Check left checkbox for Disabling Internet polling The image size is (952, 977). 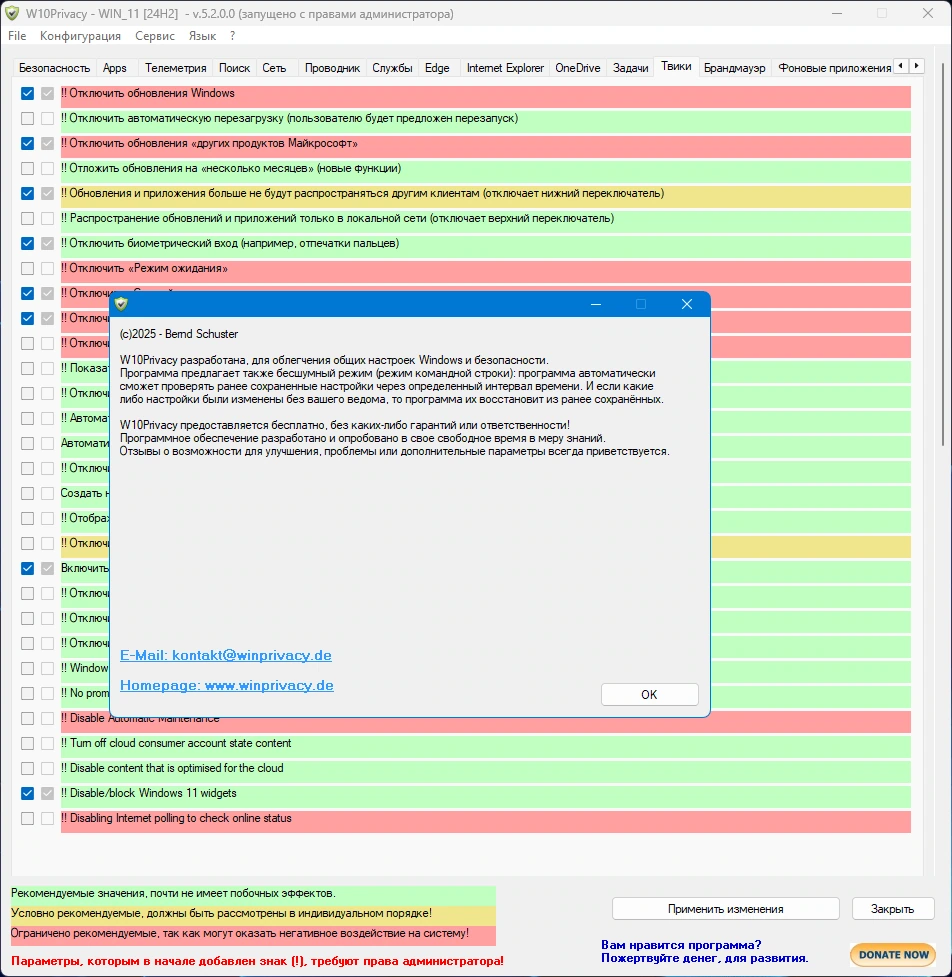[27, 818]
